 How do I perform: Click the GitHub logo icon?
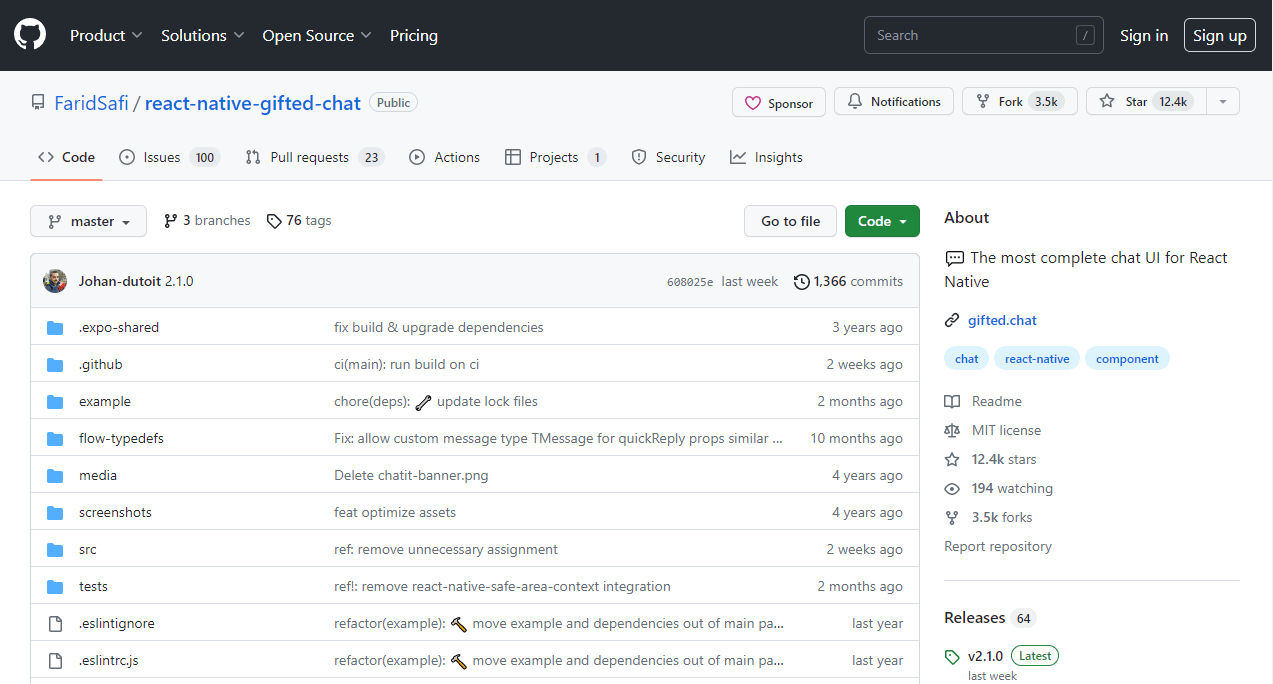(x=30, y=35)
